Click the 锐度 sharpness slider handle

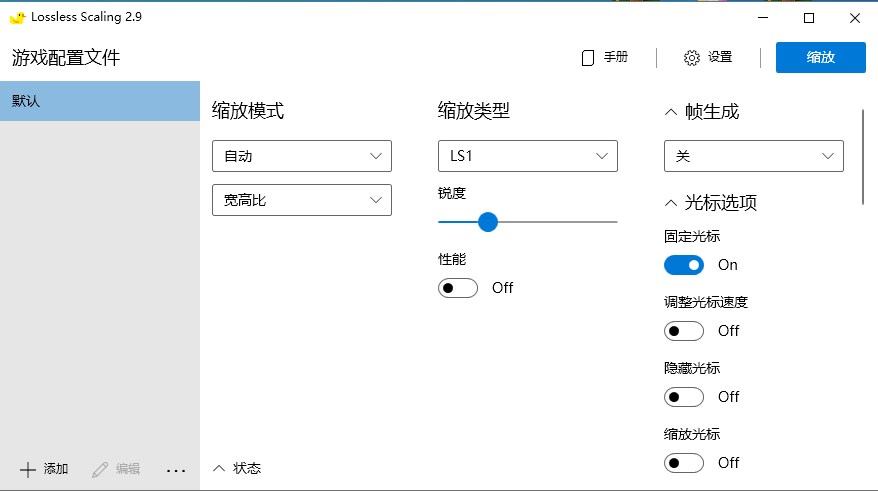(488, 222)
